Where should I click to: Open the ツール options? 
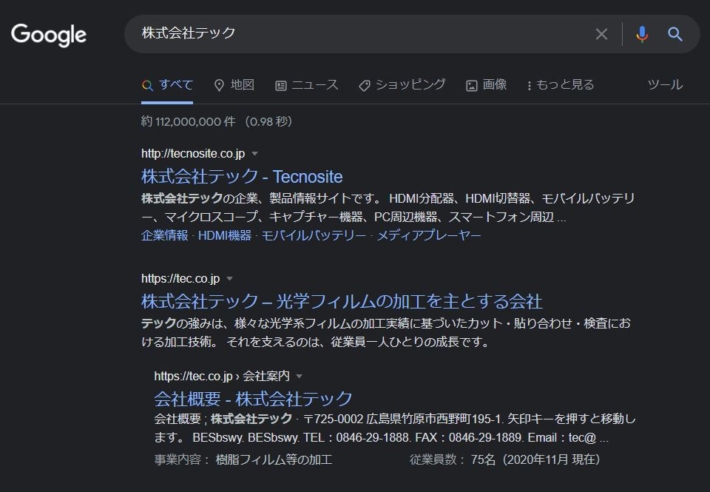point(665,85)
